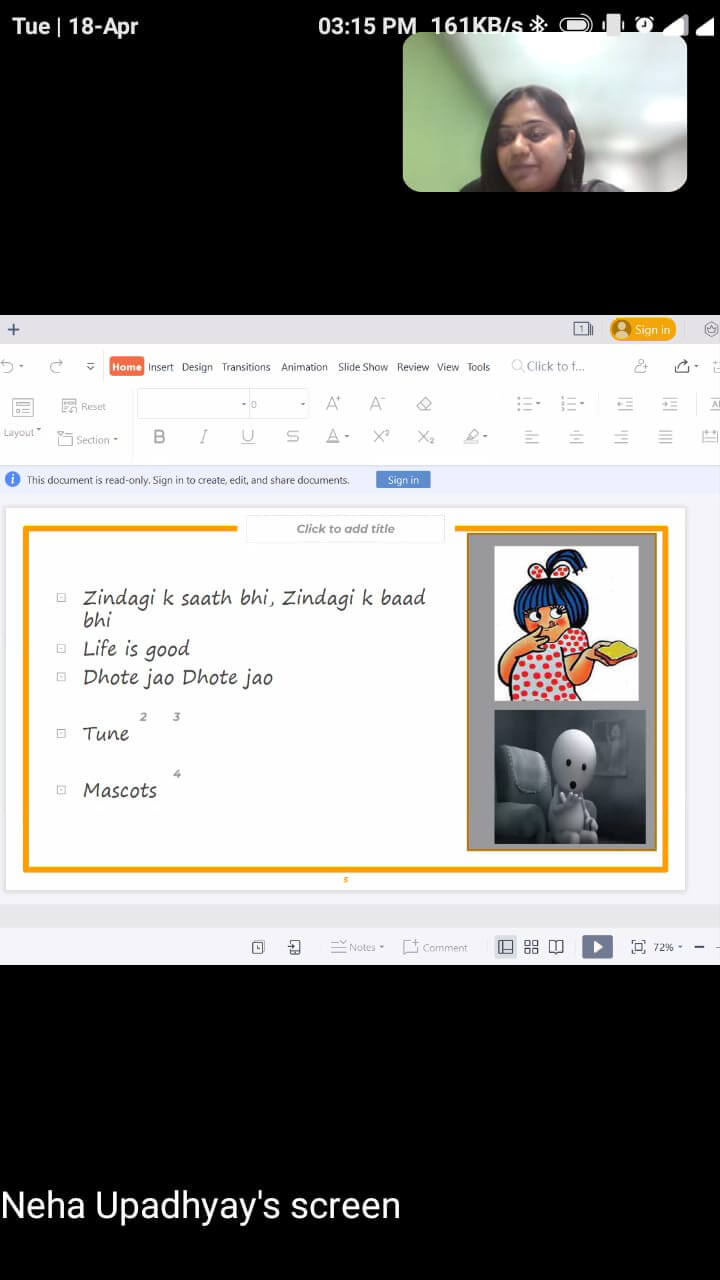Click the clock-like icon in status bar
This screenshot has width=720, height=1280.
click(258, 947)
